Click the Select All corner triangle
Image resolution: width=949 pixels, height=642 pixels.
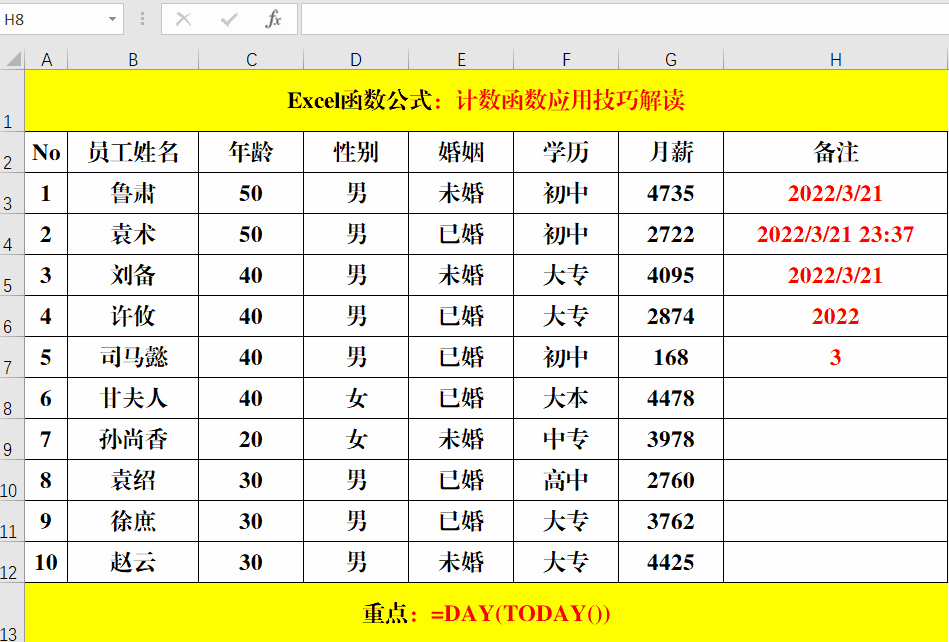[13, 59]
